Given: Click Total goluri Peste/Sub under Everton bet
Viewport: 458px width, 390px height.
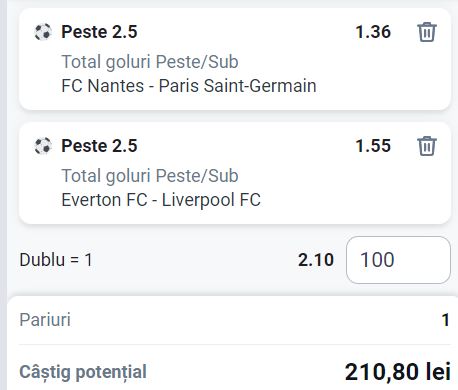Looking at the screenshot, I should (x=150, y=176).
